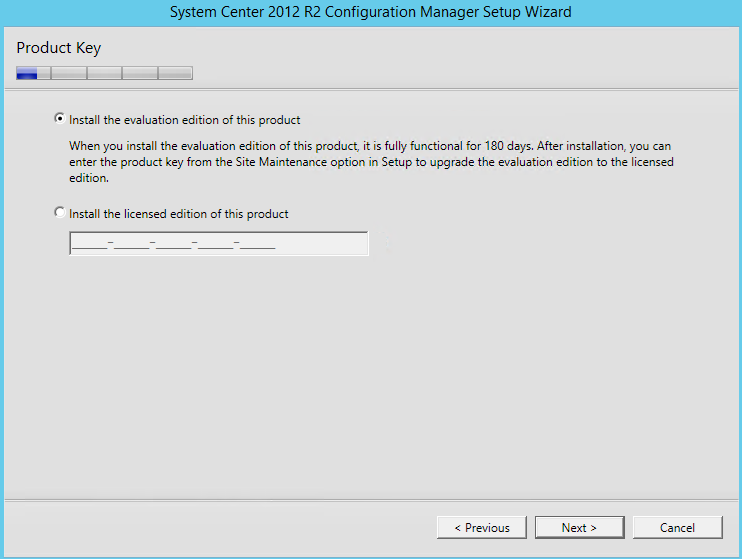
Task: Click the 'Install the evaluation edition' label
Action: 185,120
